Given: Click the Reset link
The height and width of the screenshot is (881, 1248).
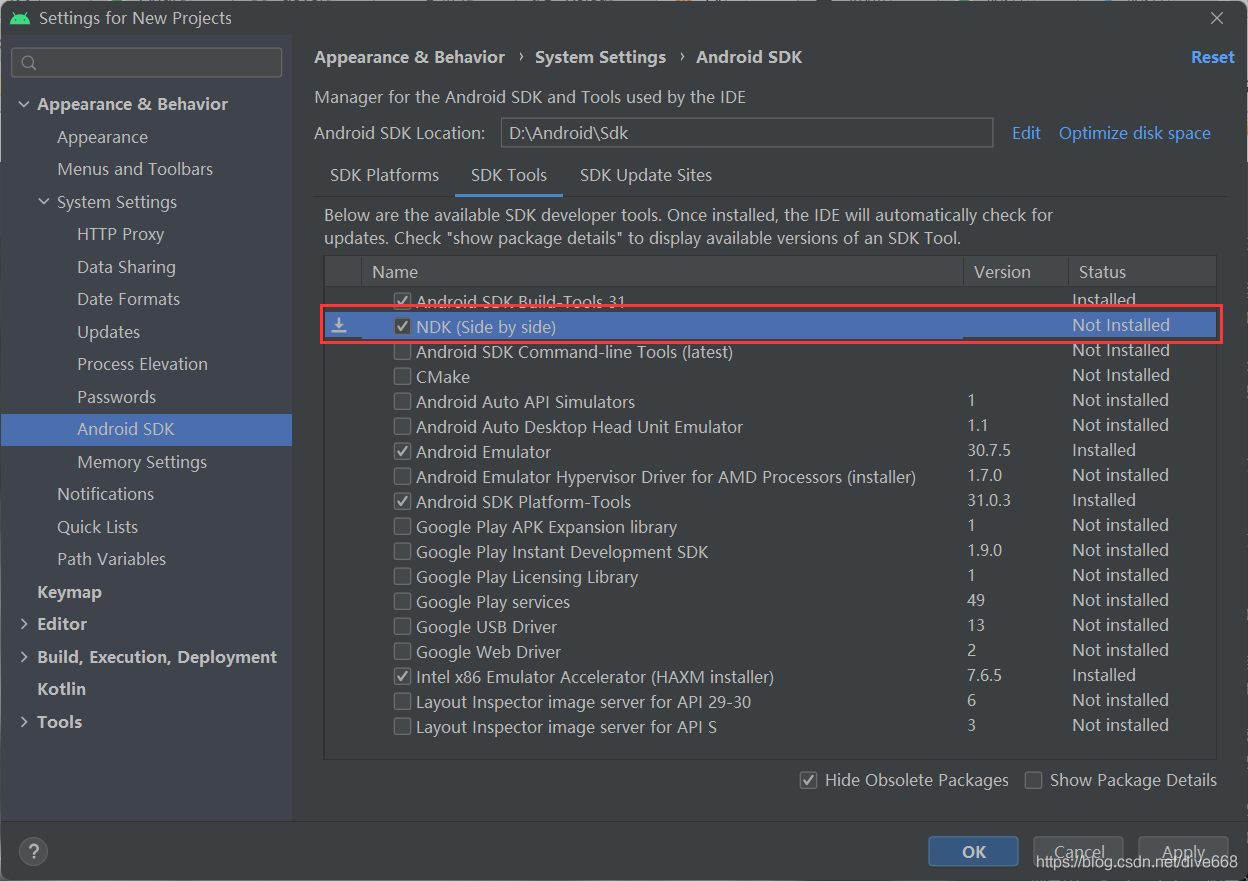Looking at the screenshot, I should pyautogui.click(x=1212, y=57).
